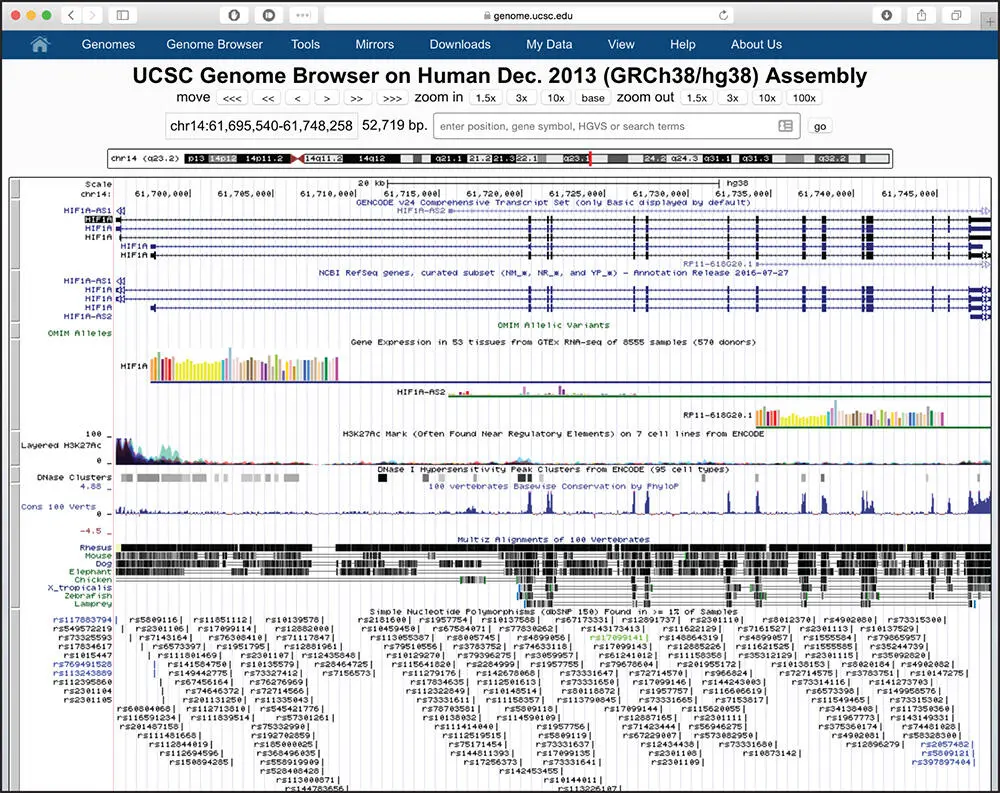
Task: Open GENCODE v24 track title link
Action: pyautogui.click(x=553, y=202)
